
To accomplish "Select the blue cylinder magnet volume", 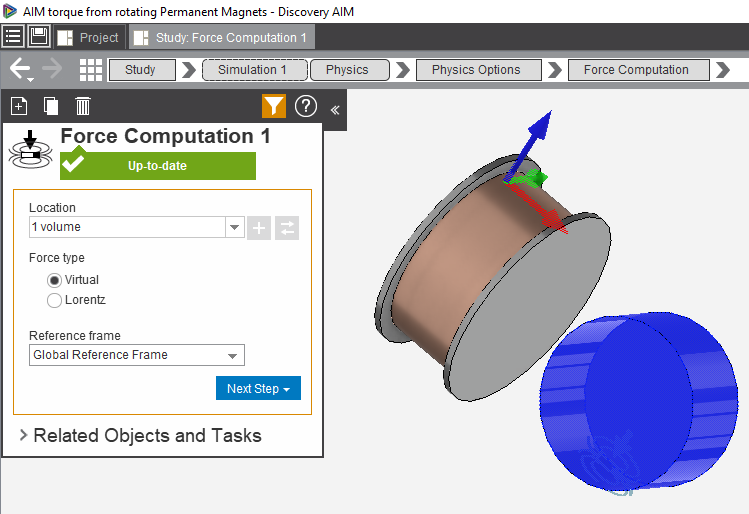I will click(x=638, y=401).
